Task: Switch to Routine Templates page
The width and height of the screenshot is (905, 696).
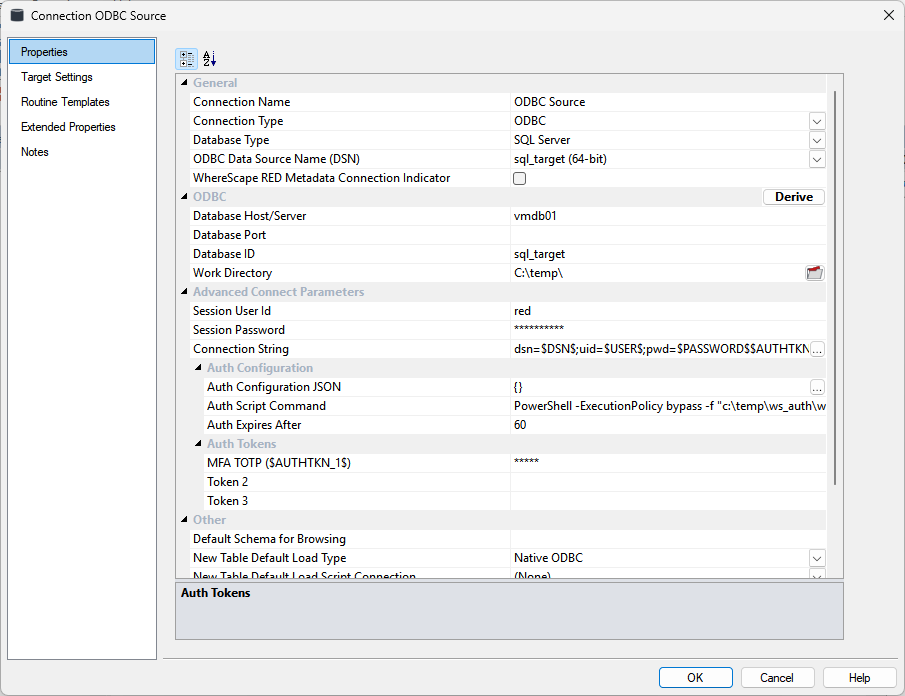Action: 65,102
